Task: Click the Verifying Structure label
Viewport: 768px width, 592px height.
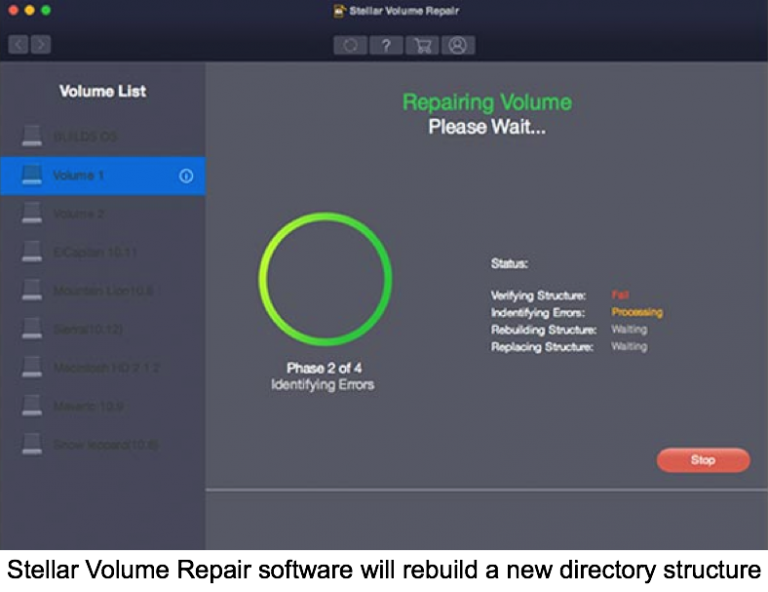Action: coord(538,295)
